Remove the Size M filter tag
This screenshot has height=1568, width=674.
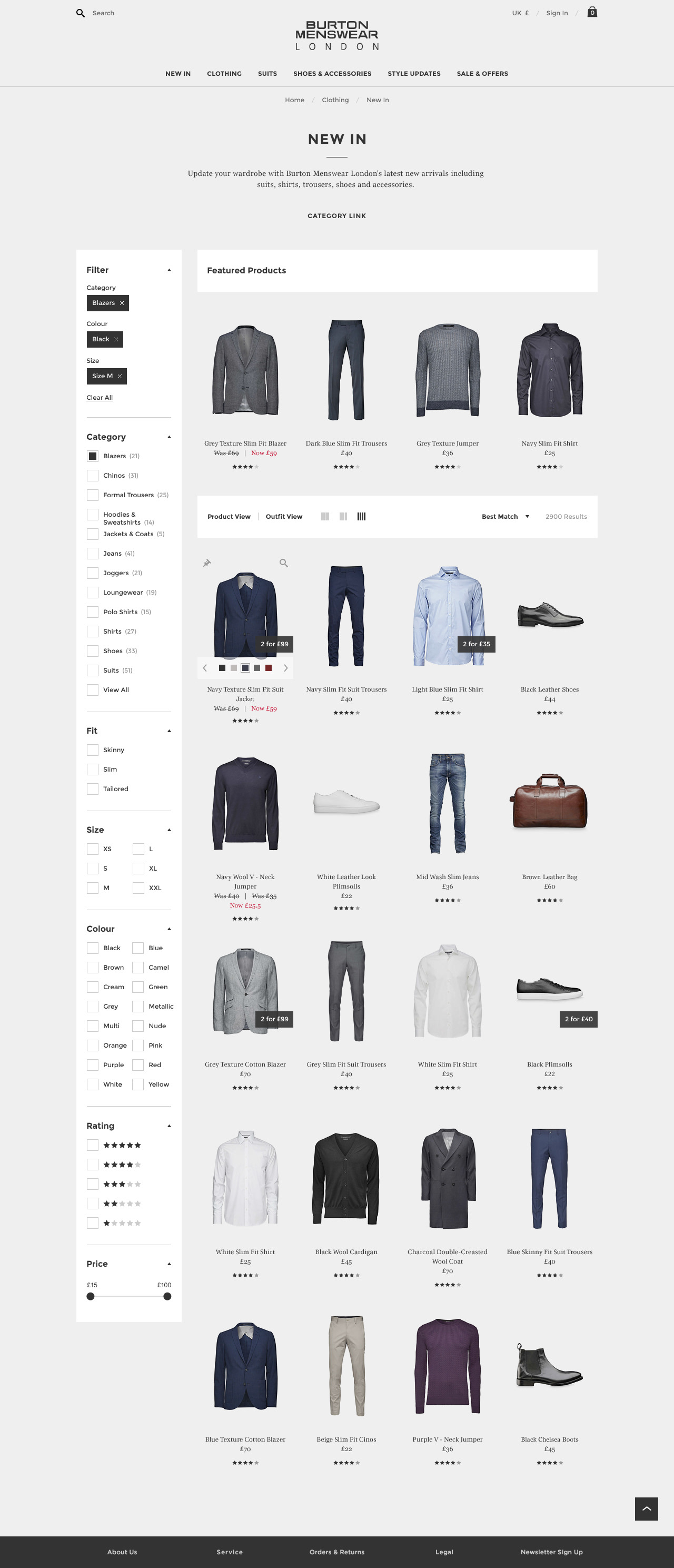click(120, 376)
